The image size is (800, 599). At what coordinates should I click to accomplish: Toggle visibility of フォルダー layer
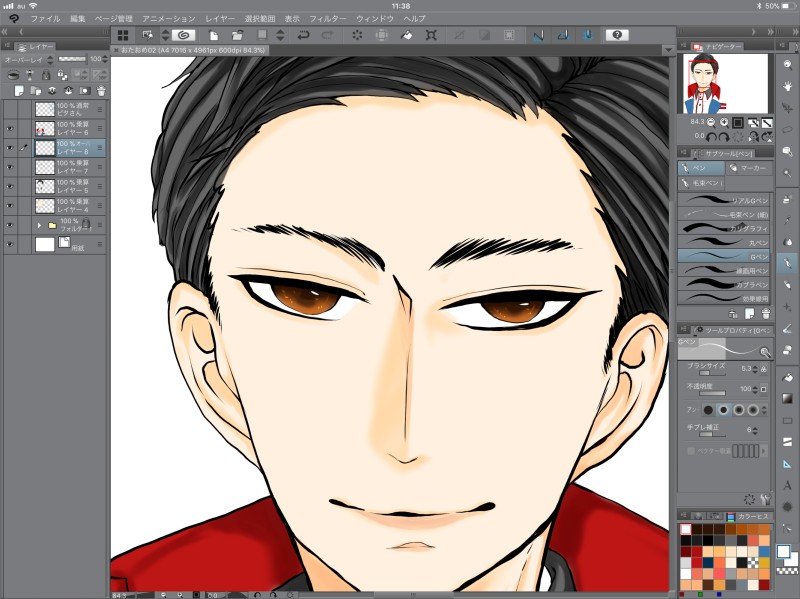[x=10, y=225]
